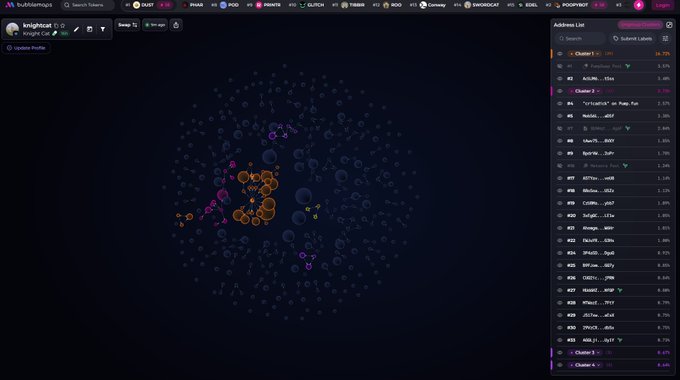Select address #5 row
Viewport: 680px width, 380px height.
613,116
